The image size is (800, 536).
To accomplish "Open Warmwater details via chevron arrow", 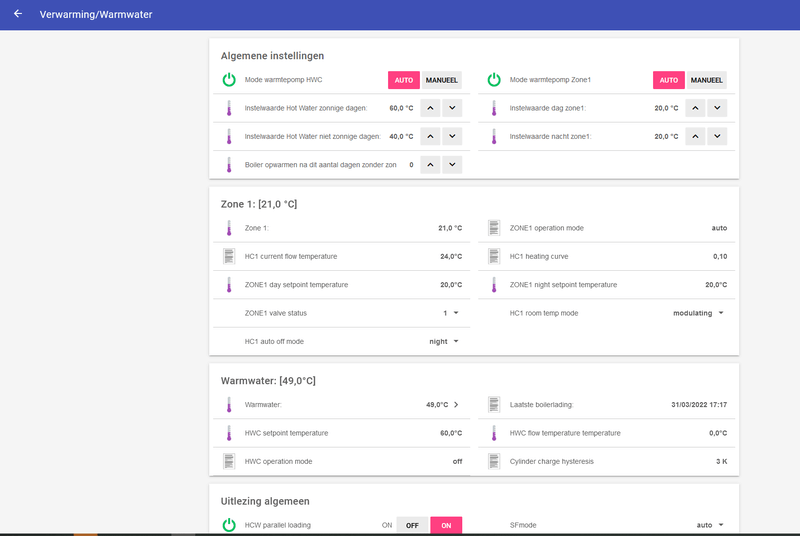I will (x=456, y=404).
